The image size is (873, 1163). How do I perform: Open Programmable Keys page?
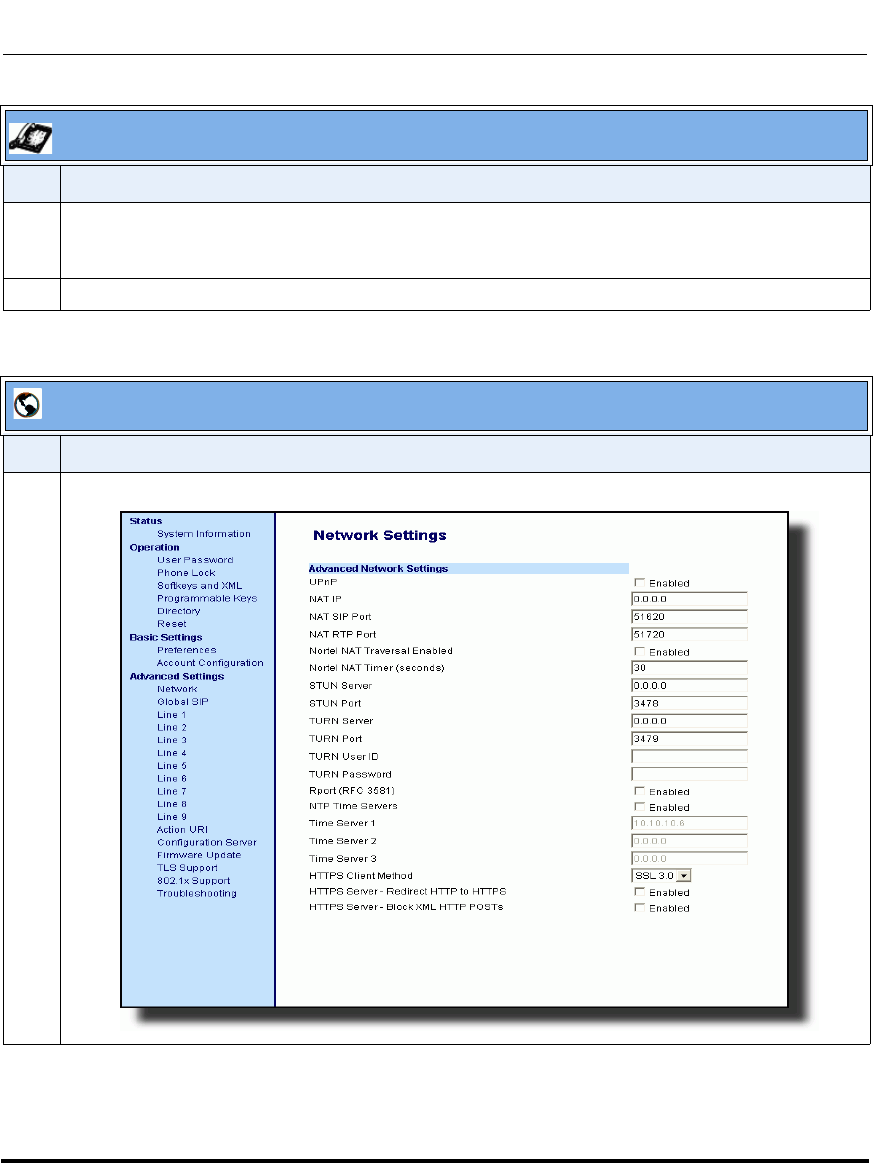(x=207, y=599)
